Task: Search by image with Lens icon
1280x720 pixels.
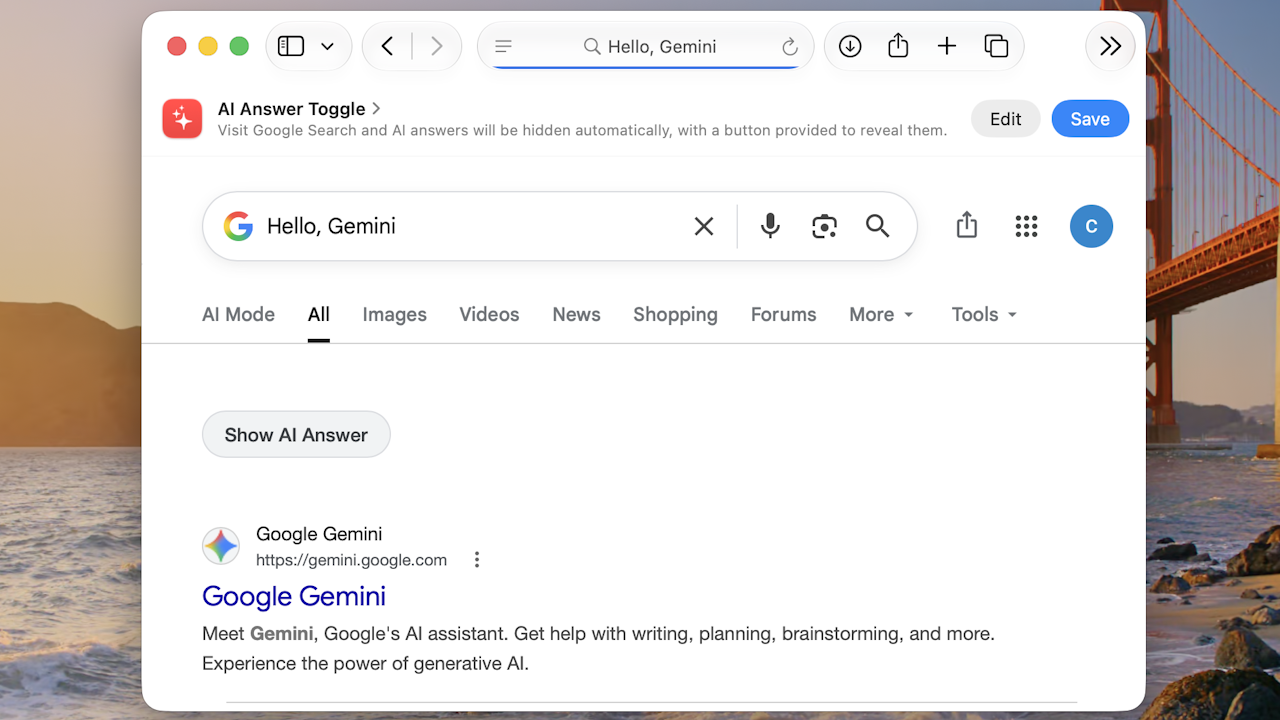Action: (x=824, y=226)
